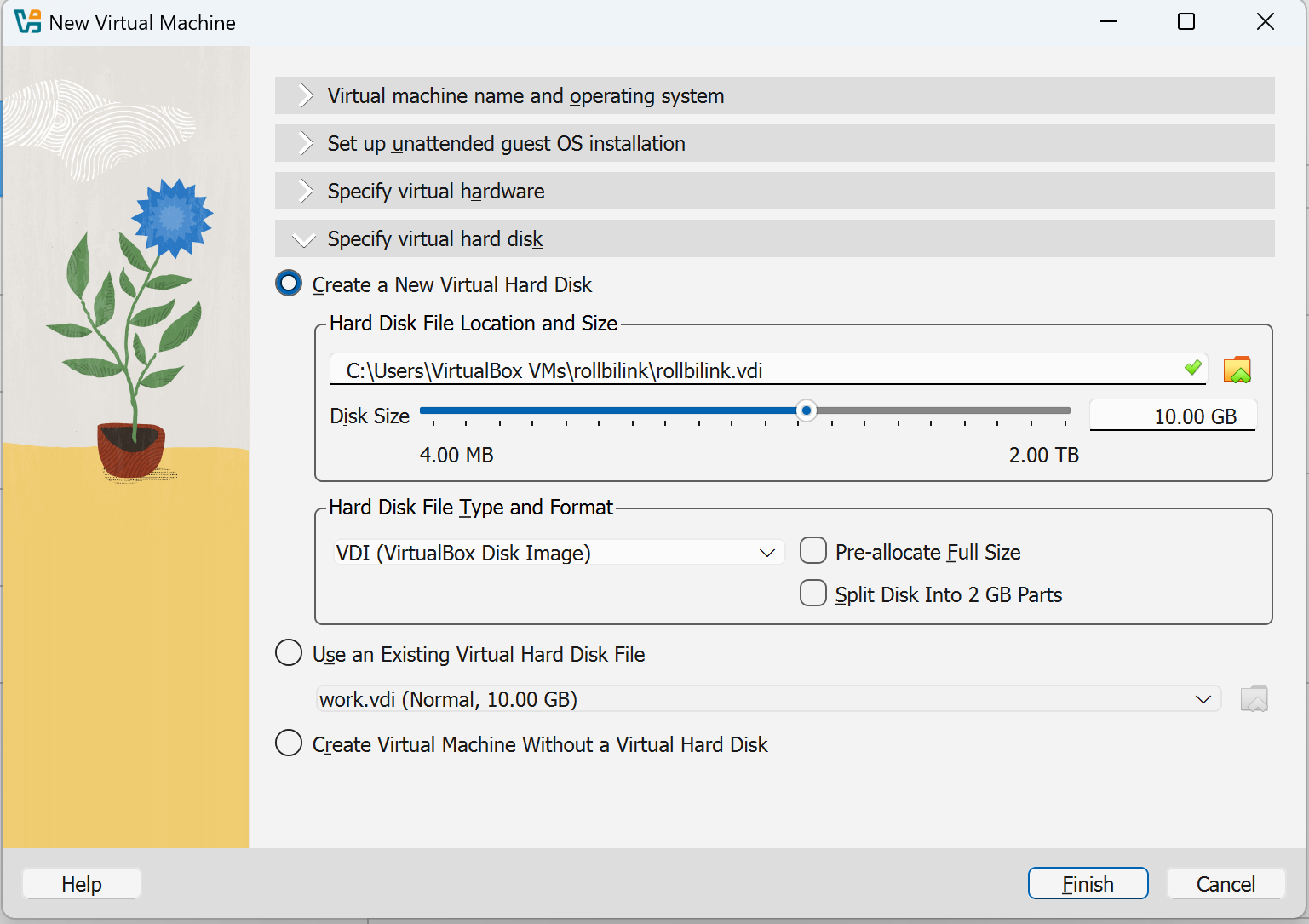Collapse Specify virtual hard disk section
The image size is (1309, 924).
coord(774,238)
